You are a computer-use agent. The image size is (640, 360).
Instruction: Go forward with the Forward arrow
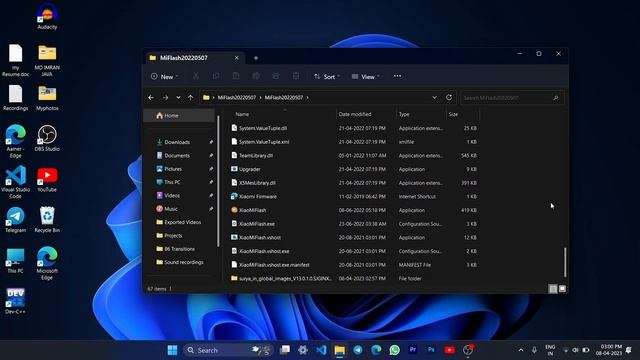(x=165, y=98)
